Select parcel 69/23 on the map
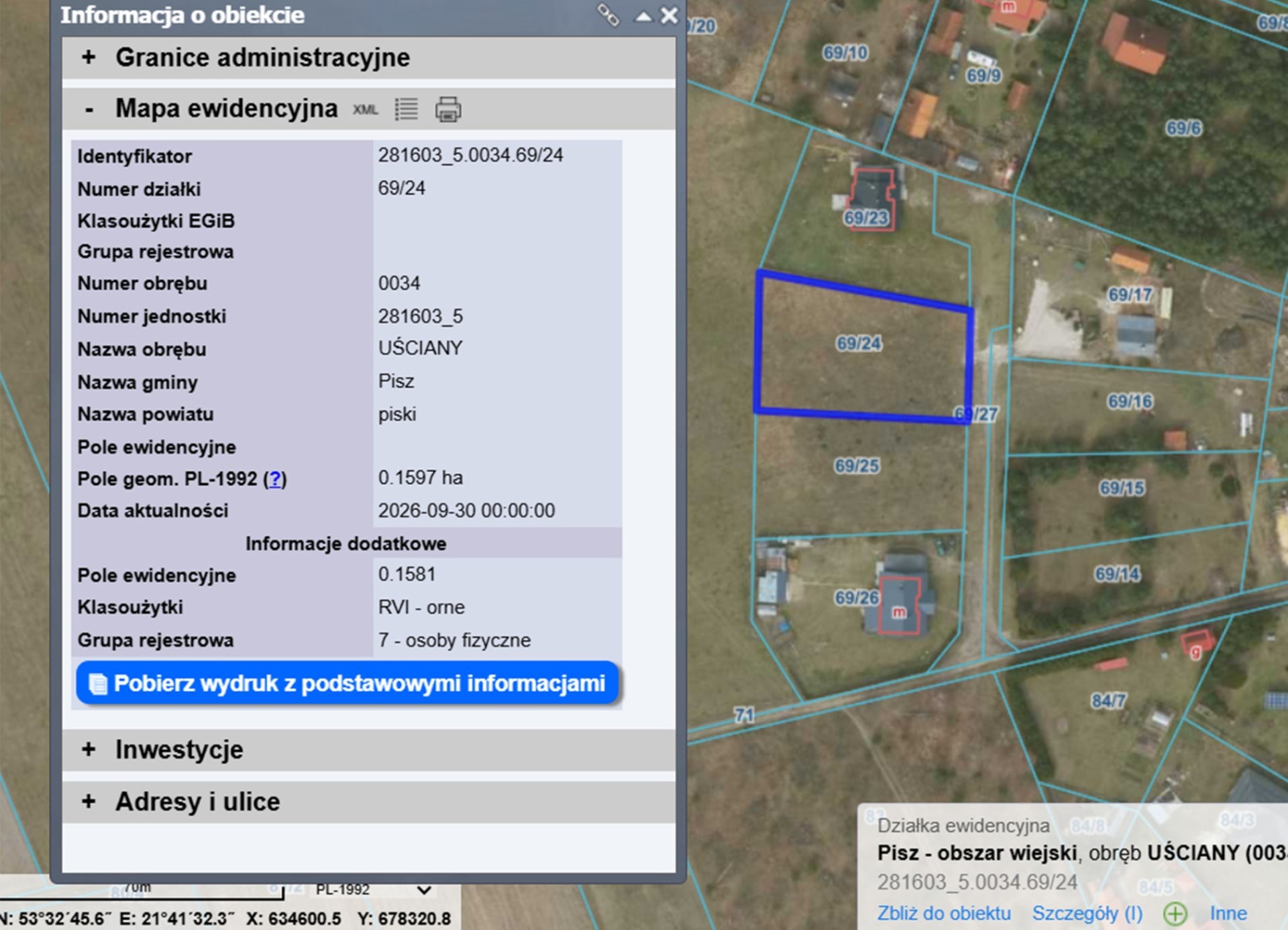The width and height of the screenshot is (1288, 930). (x=866, y=218)
